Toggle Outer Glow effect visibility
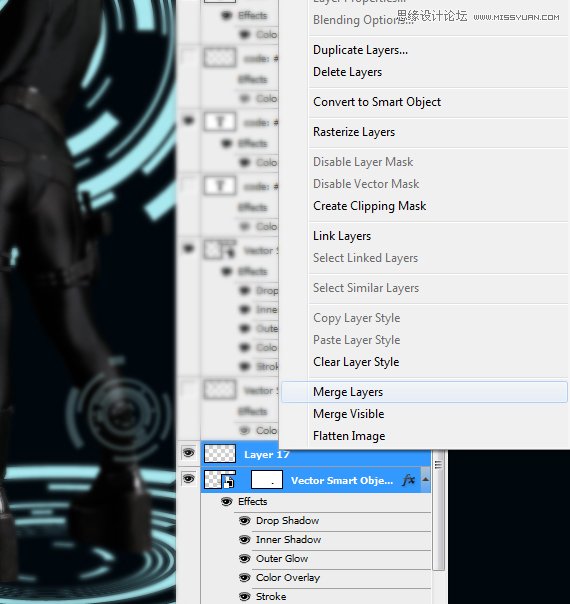This screenshot has width=570, height=604. 244,559
